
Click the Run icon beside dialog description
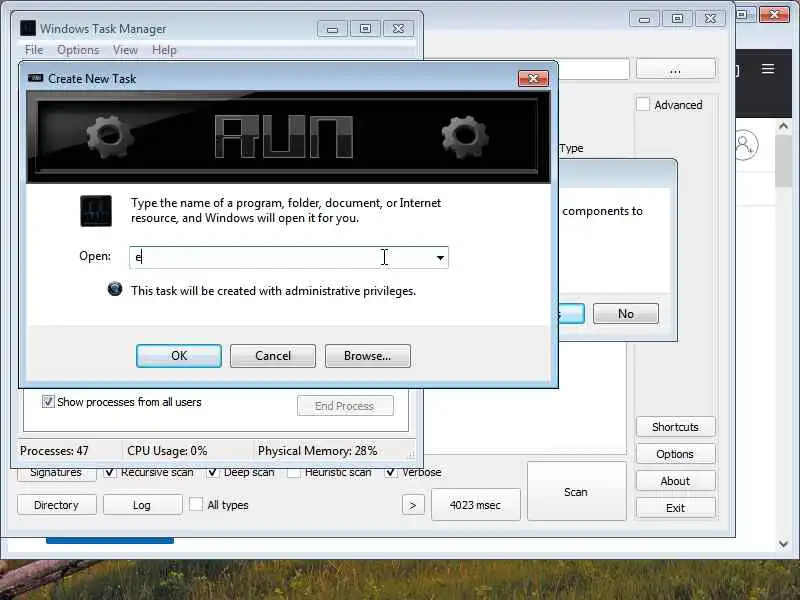click(x=96, y=211)
